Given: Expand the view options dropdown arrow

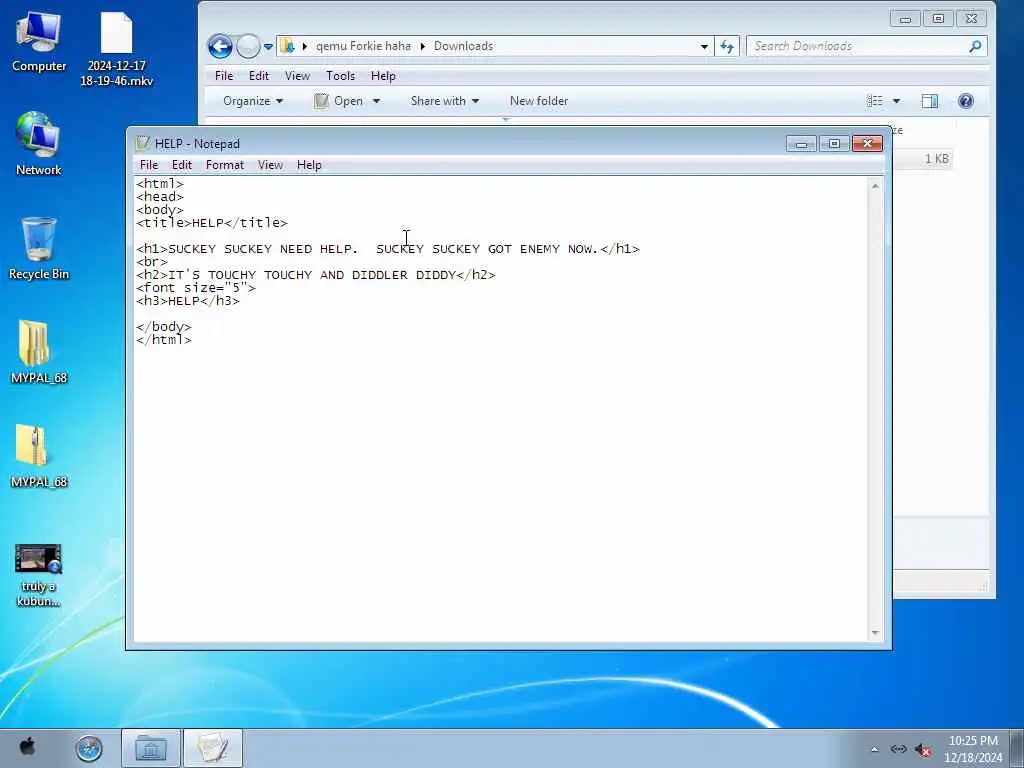Looking at the screenshot, I should 896,101.
